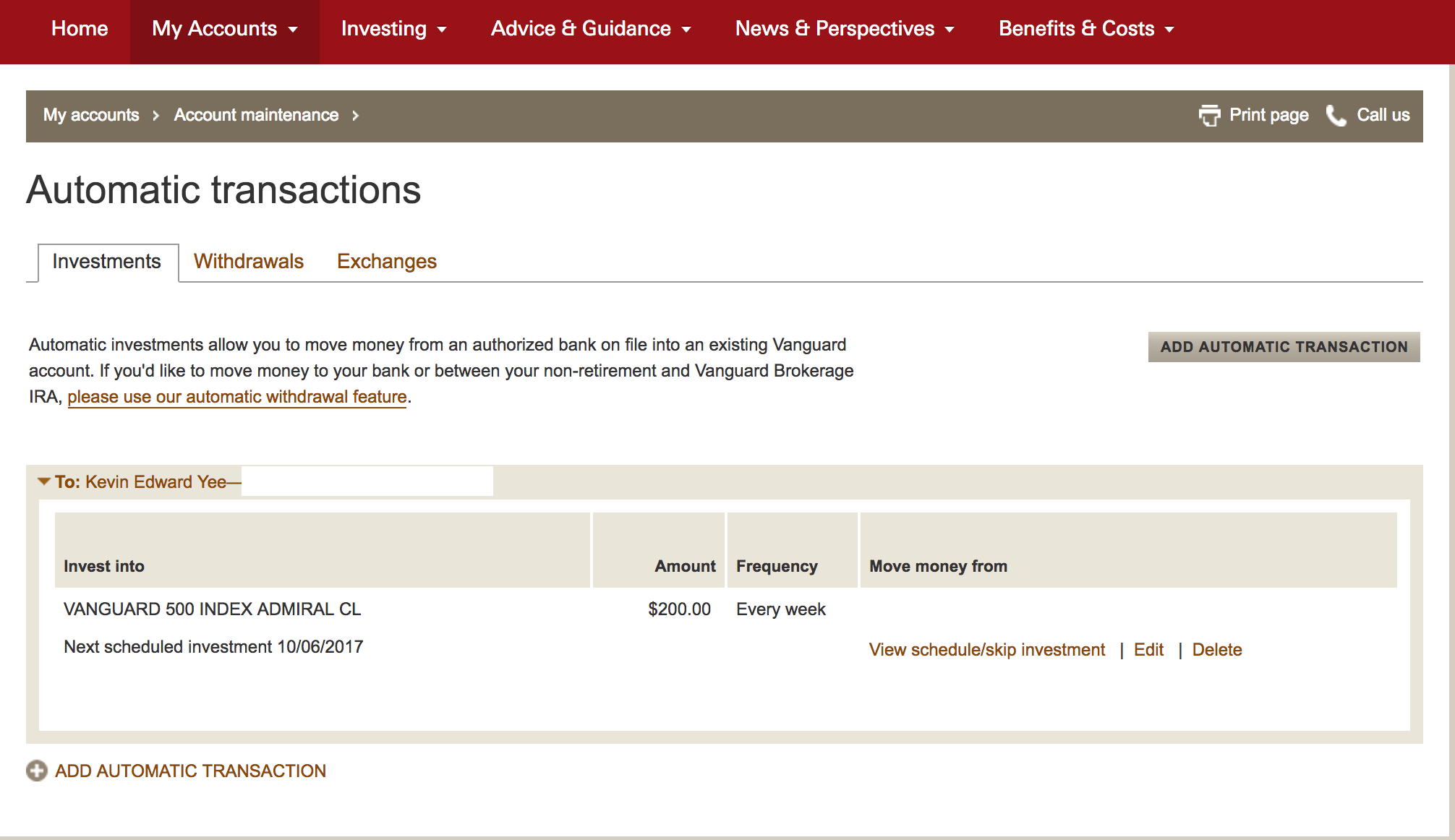The image size is (1455, 840).
Task: Open the automatic withdrawal feature link
Action: point(237,397)
